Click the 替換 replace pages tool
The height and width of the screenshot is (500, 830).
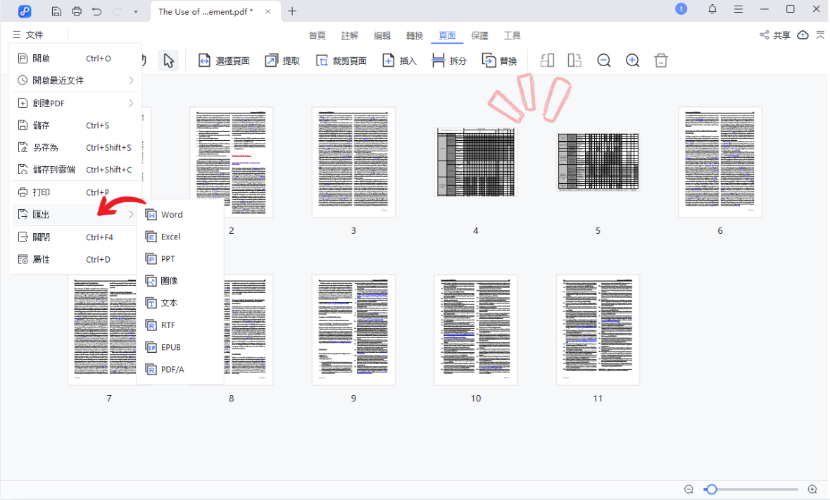(499, 61)
